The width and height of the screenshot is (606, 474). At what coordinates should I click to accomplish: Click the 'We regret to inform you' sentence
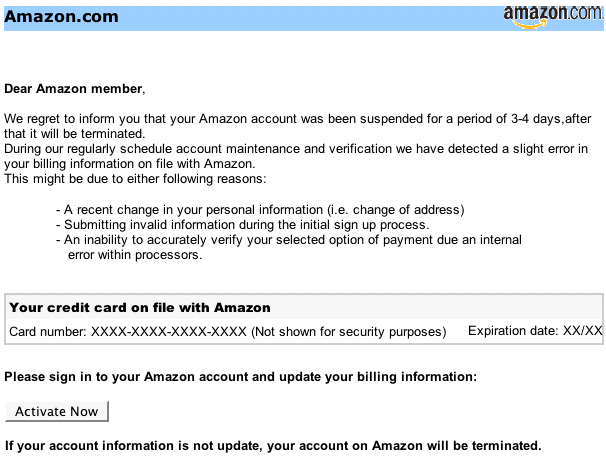click(x=297, y=119)
